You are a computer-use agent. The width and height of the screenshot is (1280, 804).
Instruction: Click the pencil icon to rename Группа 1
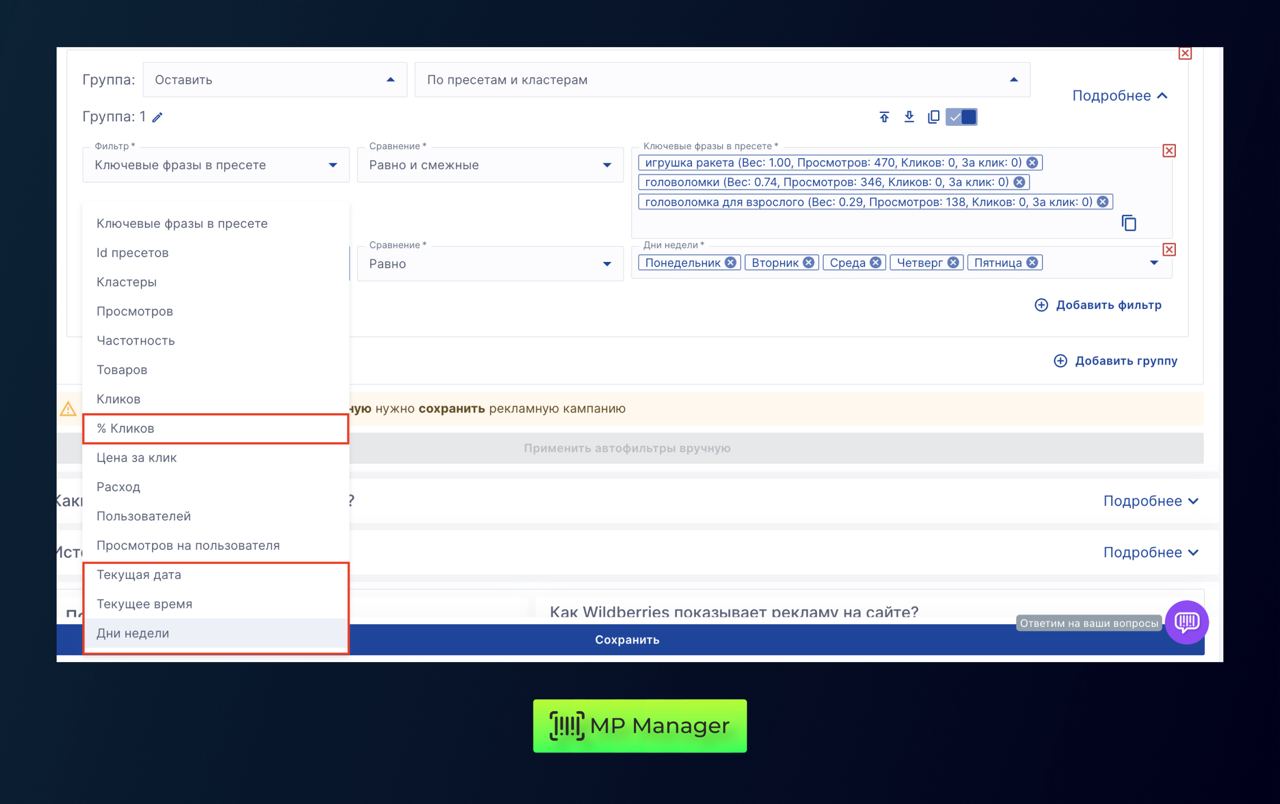click(157, 117)
